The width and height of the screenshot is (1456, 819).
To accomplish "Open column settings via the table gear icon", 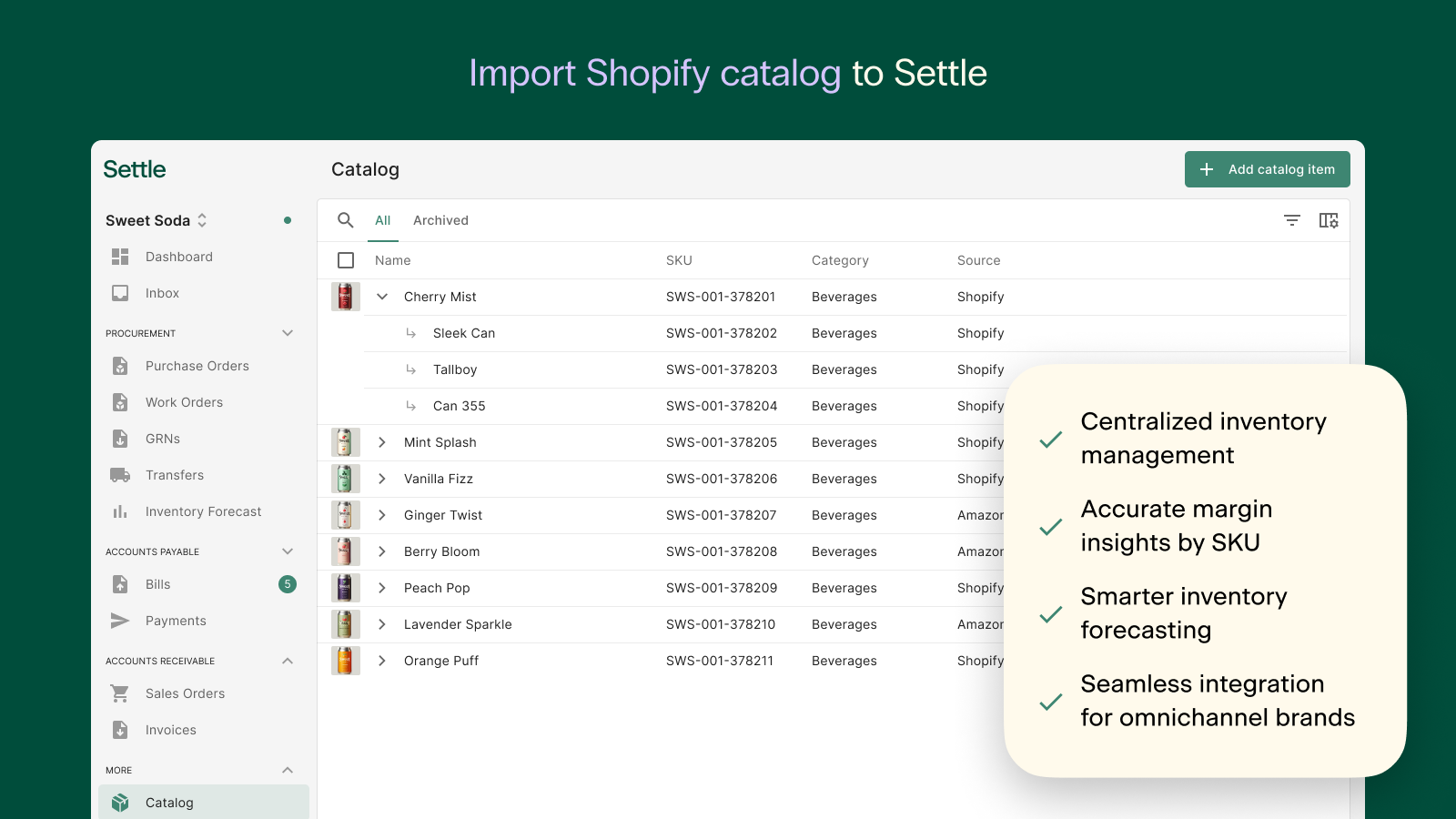I will 1329,220.
